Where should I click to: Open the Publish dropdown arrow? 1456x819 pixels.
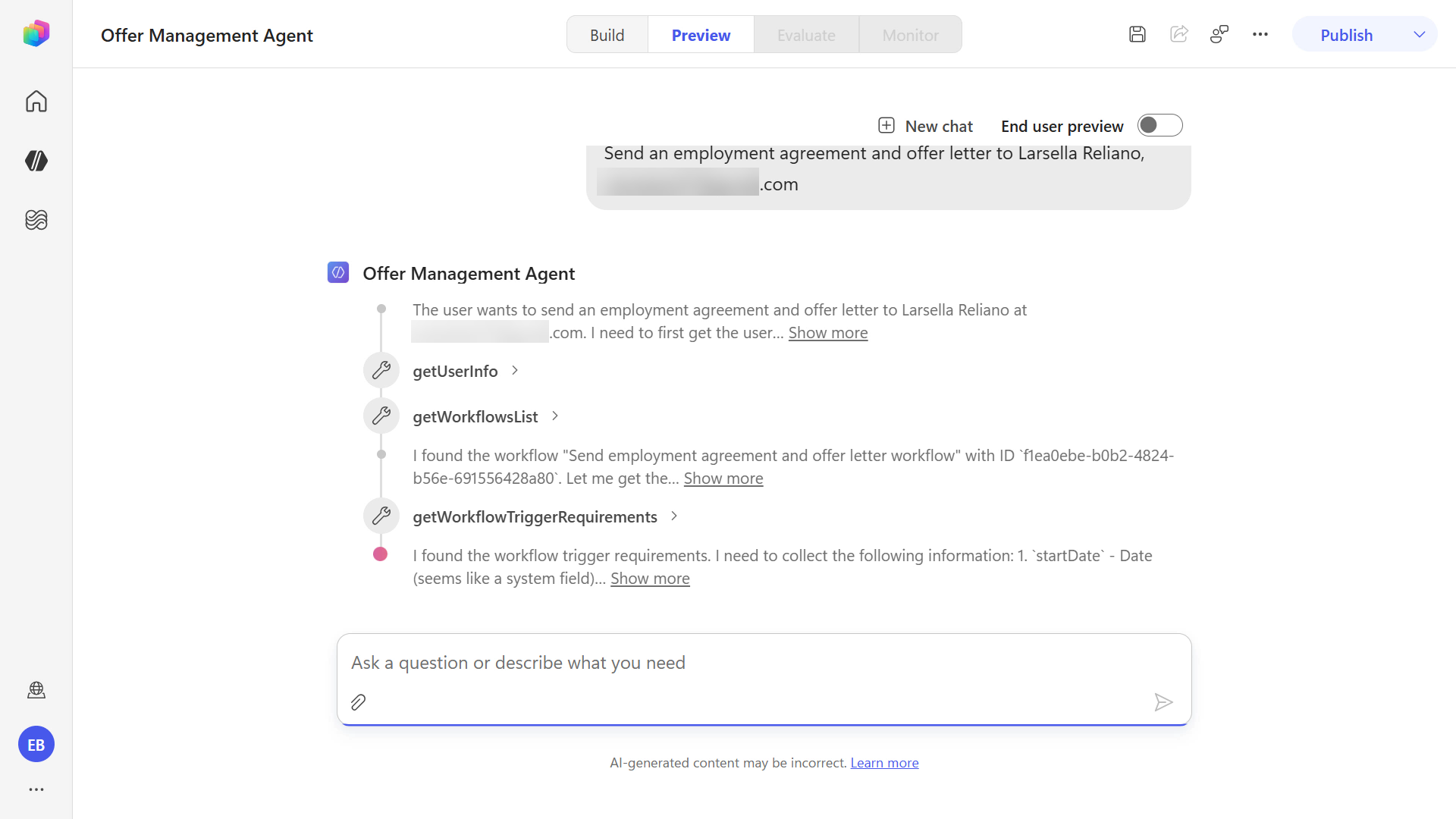click(x=1420, y=35)
